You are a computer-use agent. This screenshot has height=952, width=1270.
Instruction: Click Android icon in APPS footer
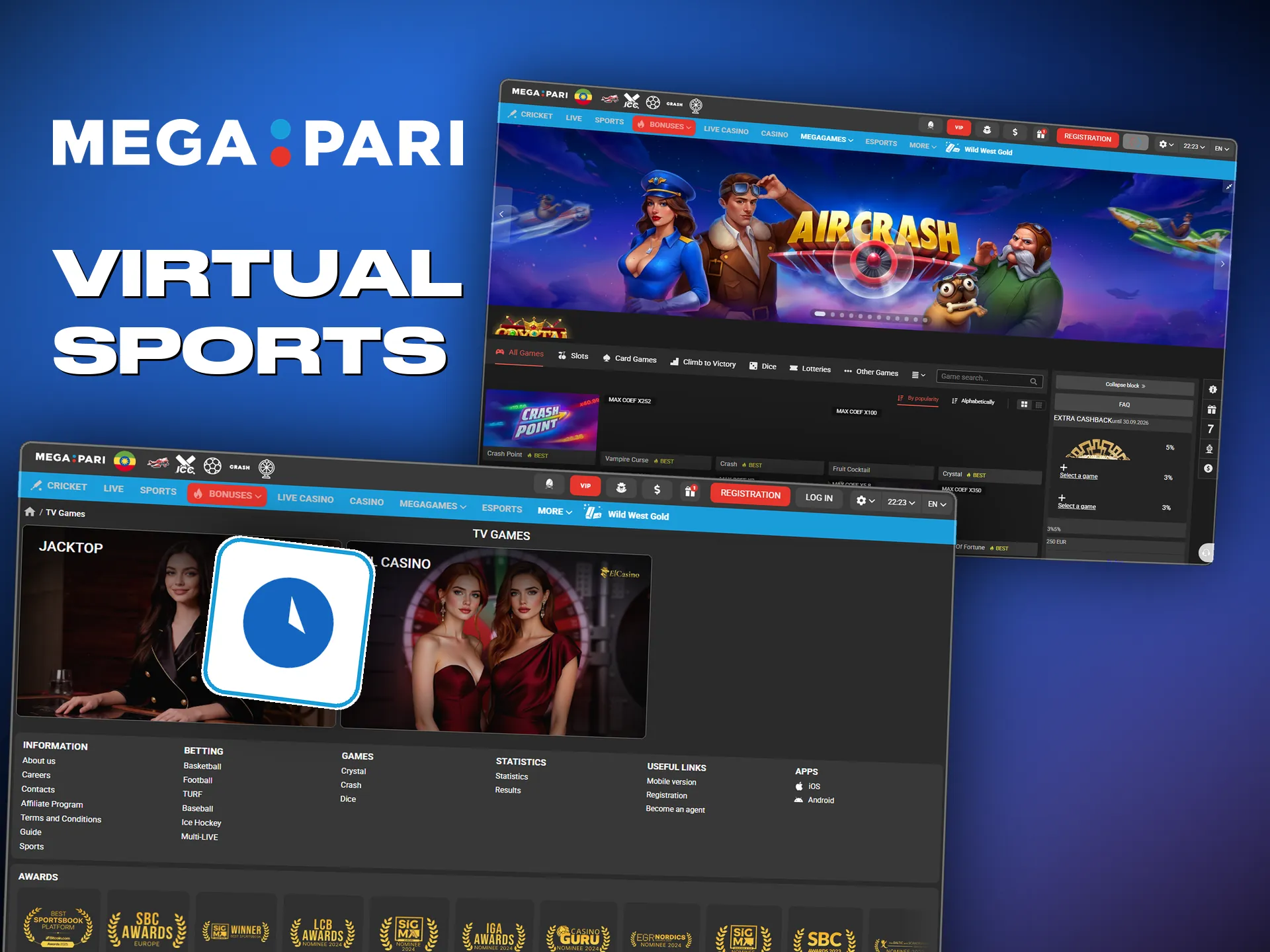(798, 800)
